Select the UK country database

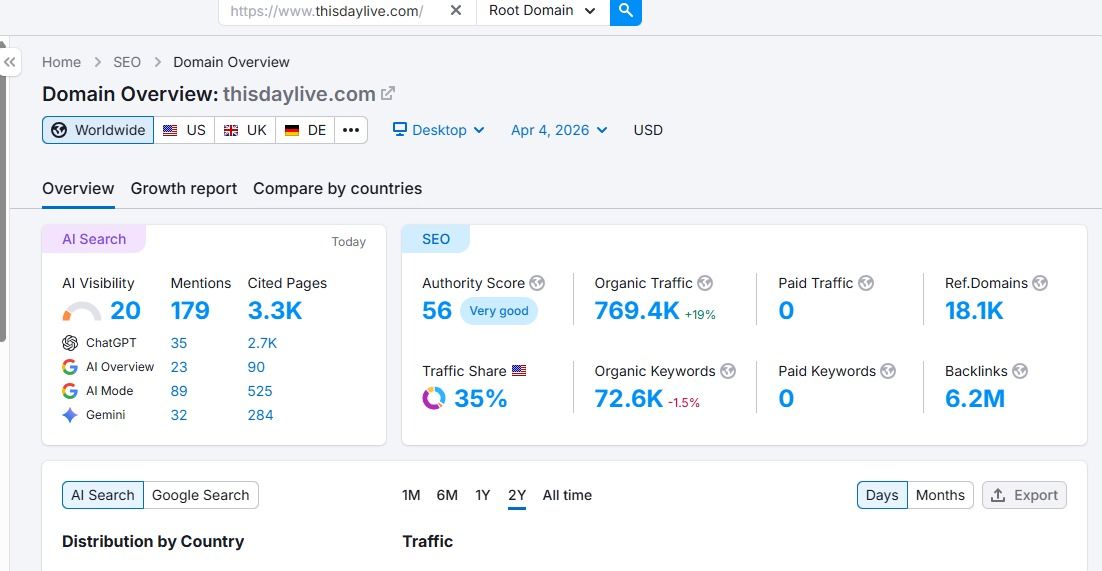[245, 130]
